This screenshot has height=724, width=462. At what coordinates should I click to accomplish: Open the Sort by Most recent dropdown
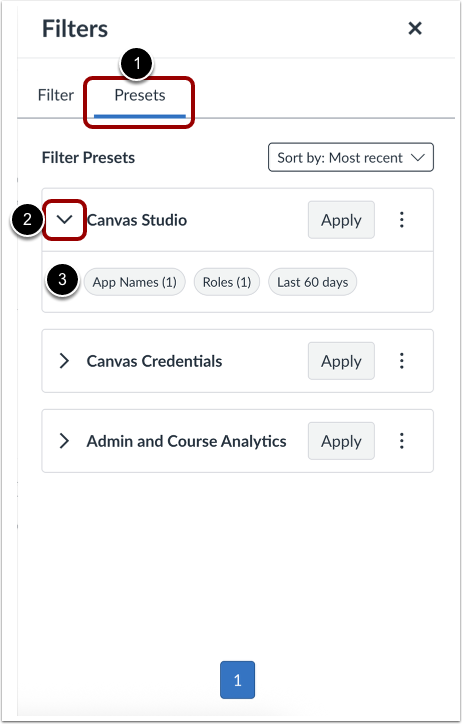[351, 158]
